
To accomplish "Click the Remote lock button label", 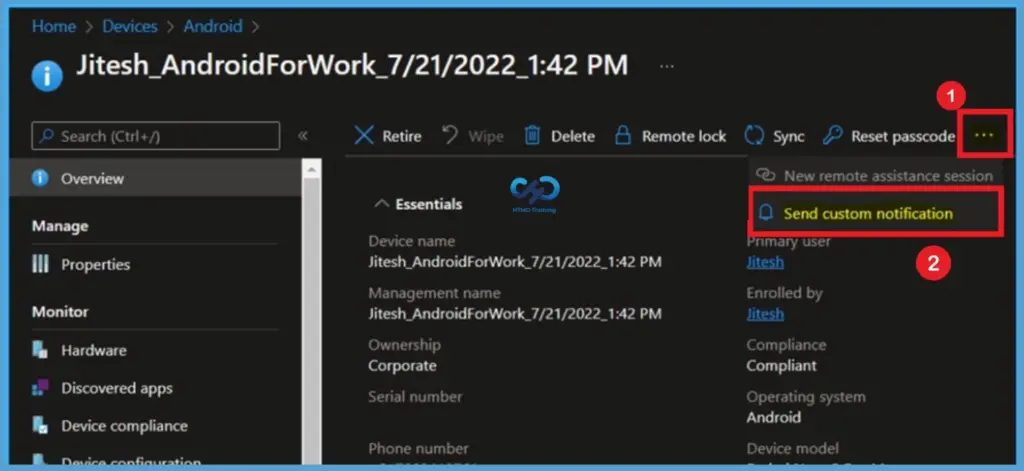I will [684, 136].
